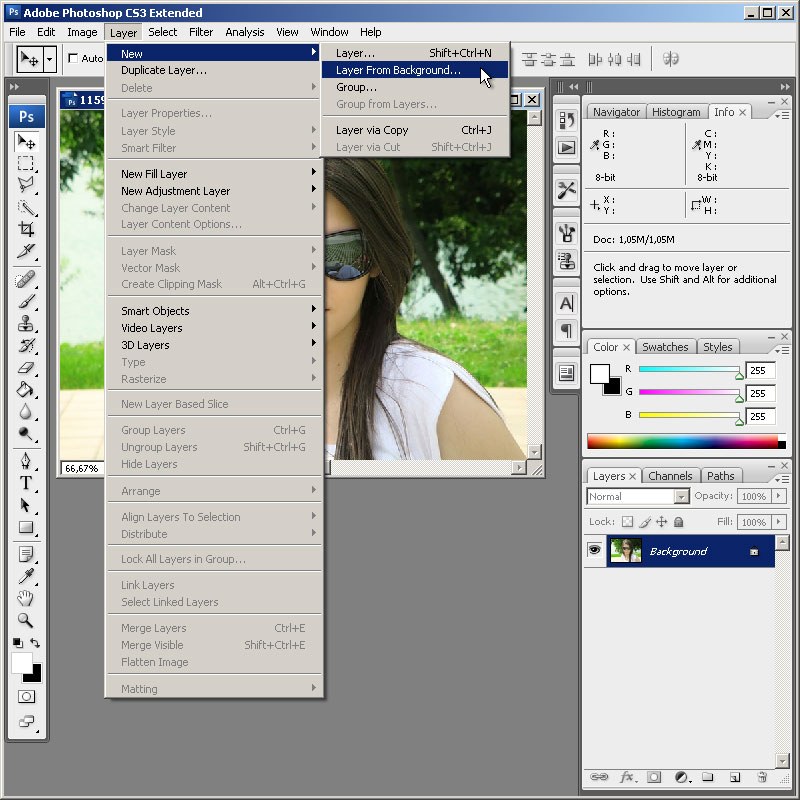This screenshot has height=800, width=800.
Task: Click the Background layer thumbnail
Action: click(x=626, y=551)
